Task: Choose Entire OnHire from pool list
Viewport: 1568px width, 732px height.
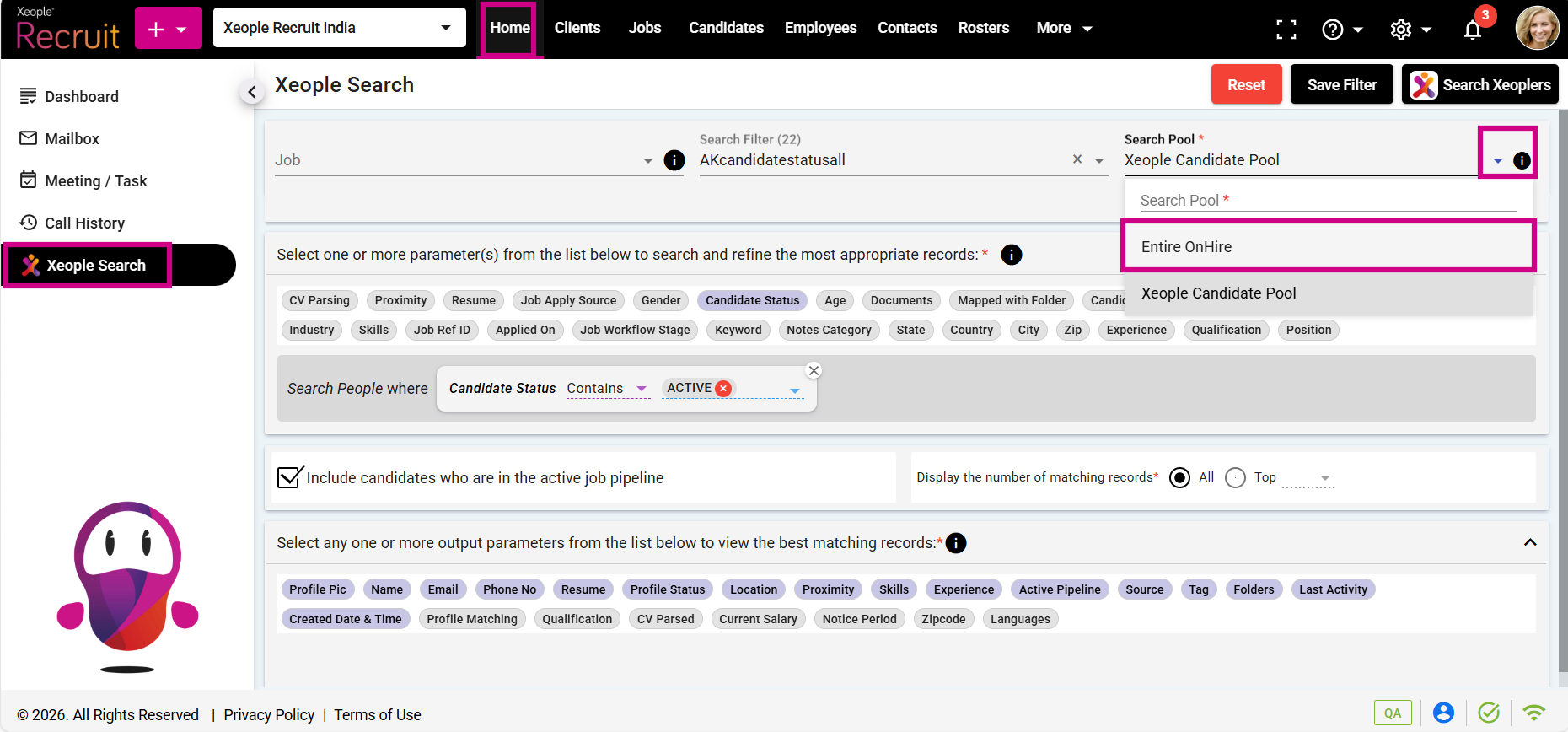Action: click(1328, 246)
